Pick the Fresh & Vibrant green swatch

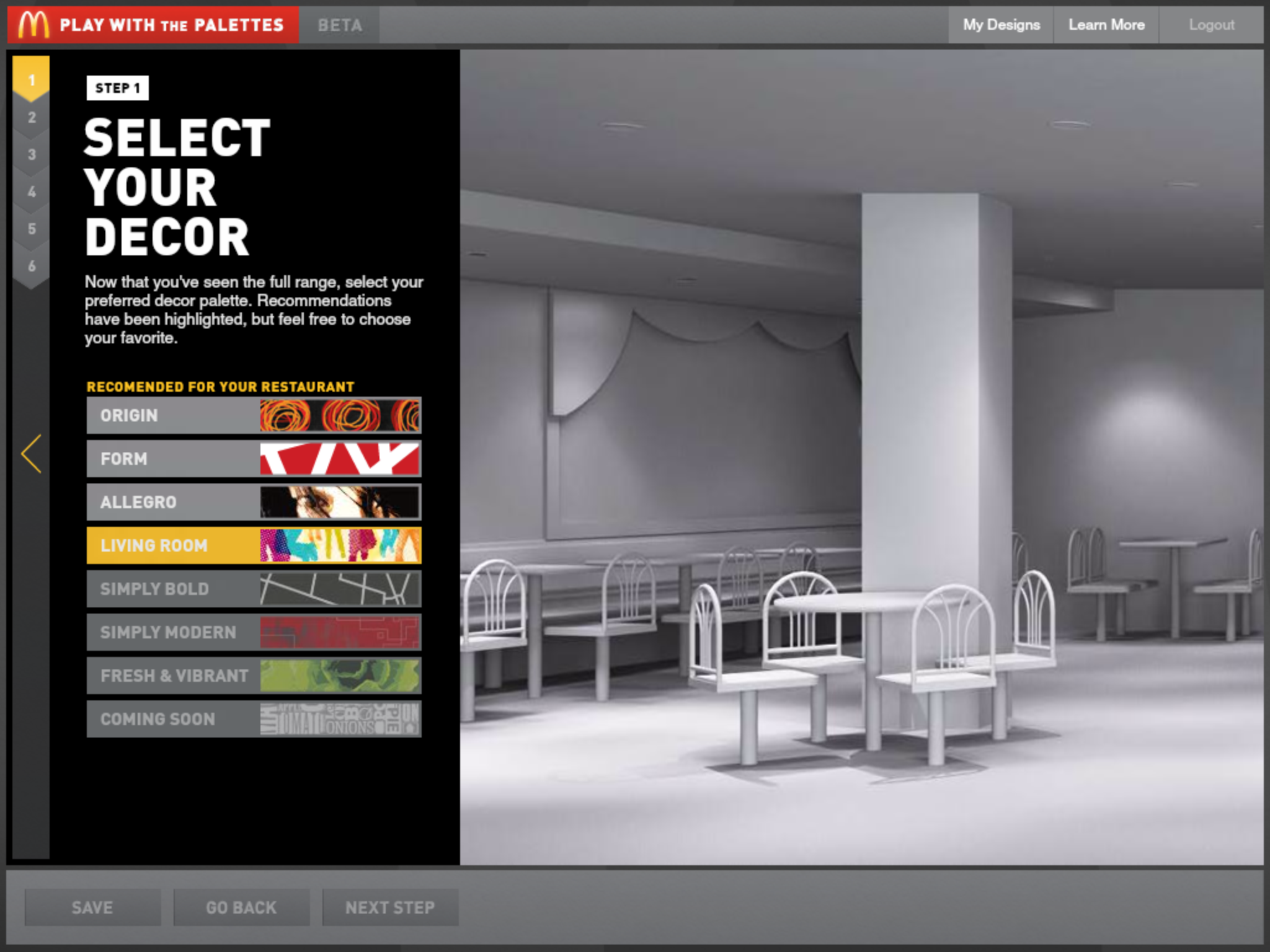click(x=340, y=676)
